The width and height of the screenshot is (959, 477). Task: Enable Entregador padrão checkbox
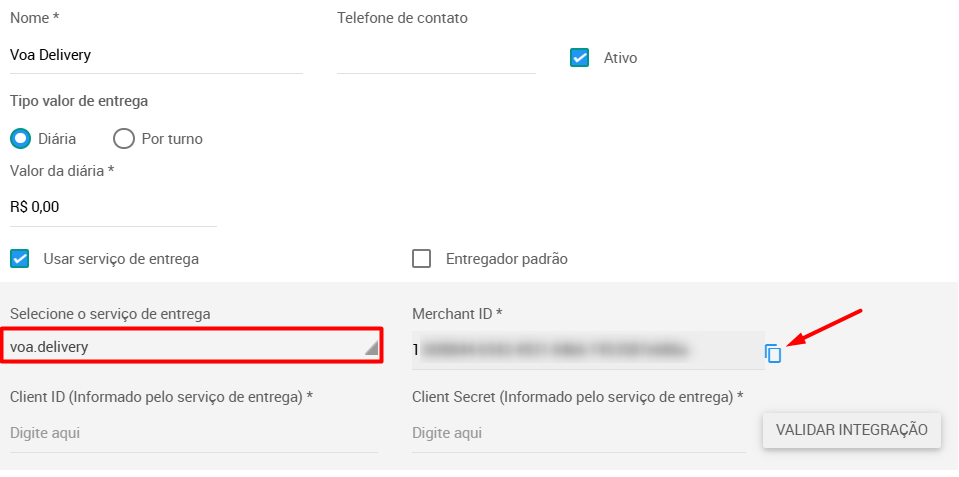tap(421, 259)
